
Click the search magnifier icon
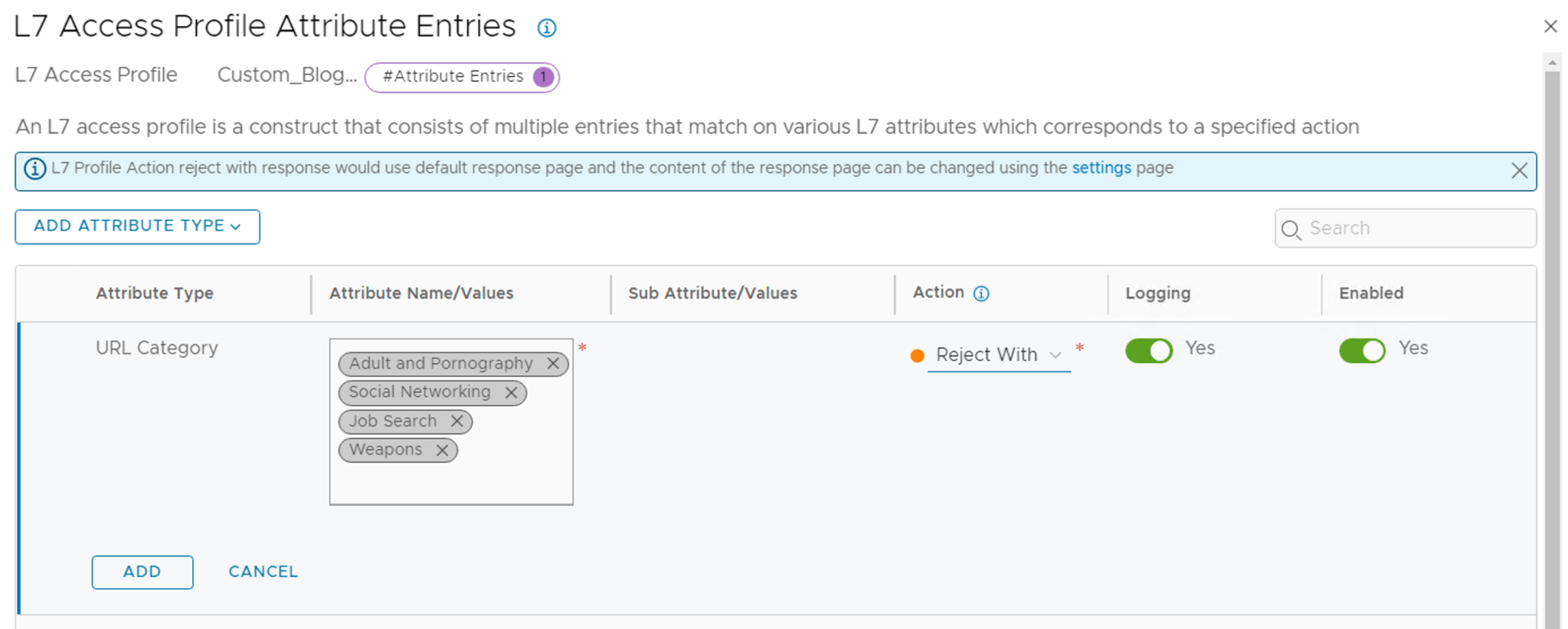1291,229
